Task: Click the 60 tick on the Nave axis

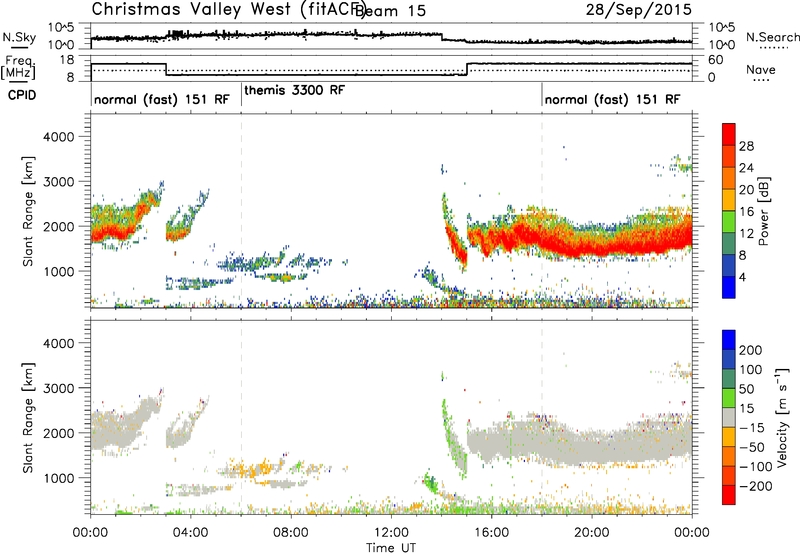Action: coord(716,60)
